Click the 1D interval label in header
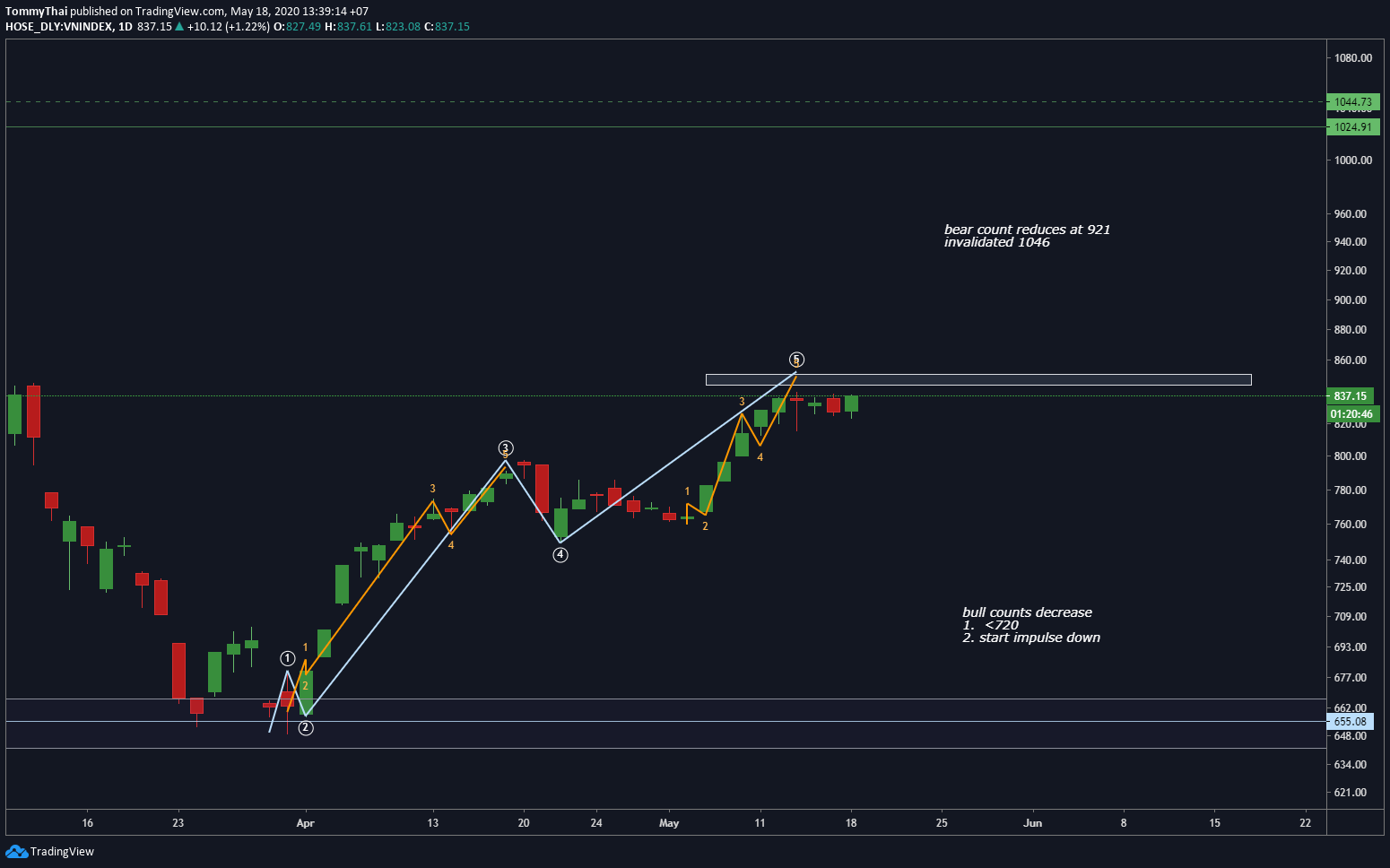The width and height of the screenshot is (1390, 868). pos(126,26)
